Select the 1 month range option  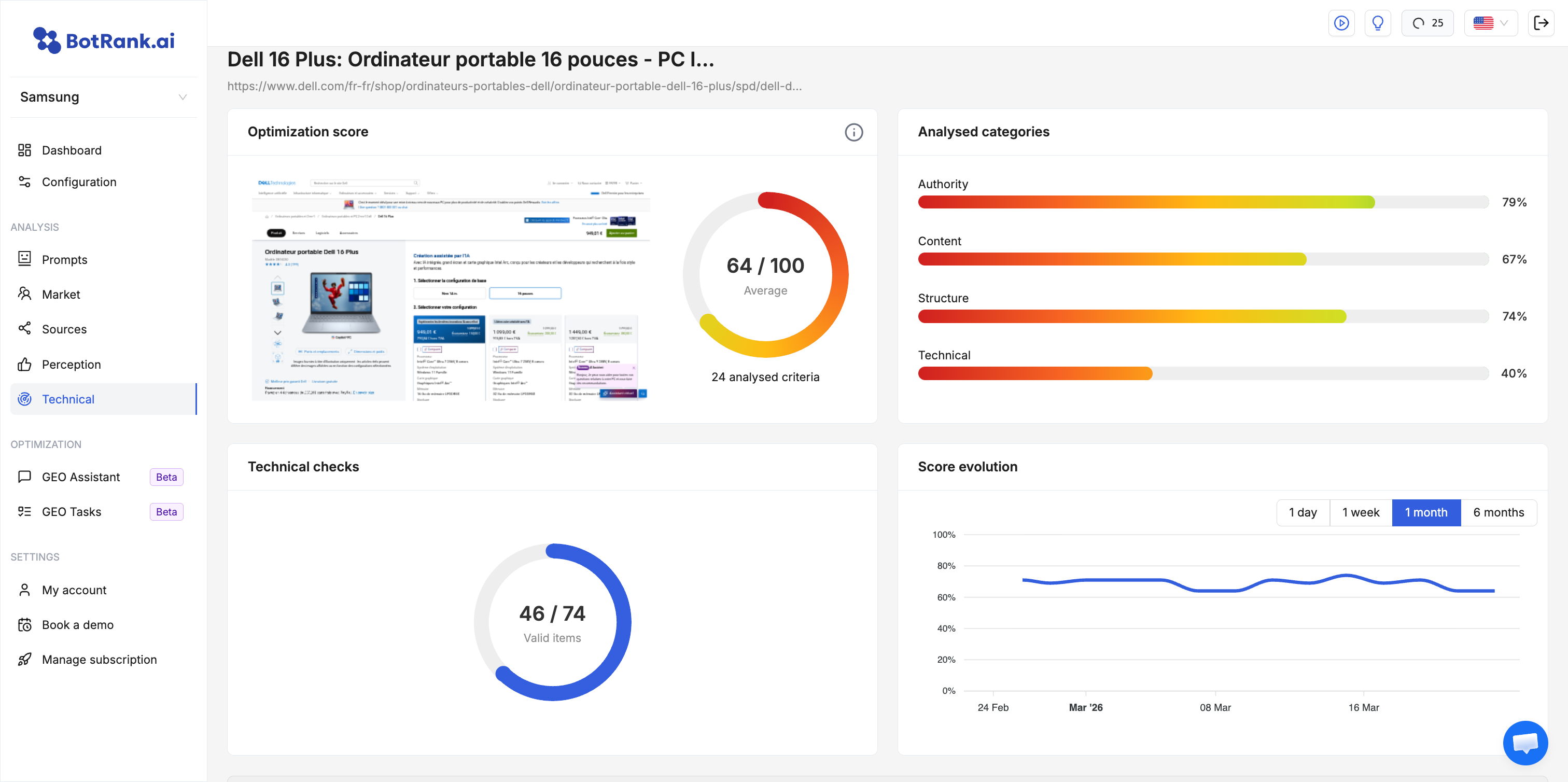click(1425, 512)
